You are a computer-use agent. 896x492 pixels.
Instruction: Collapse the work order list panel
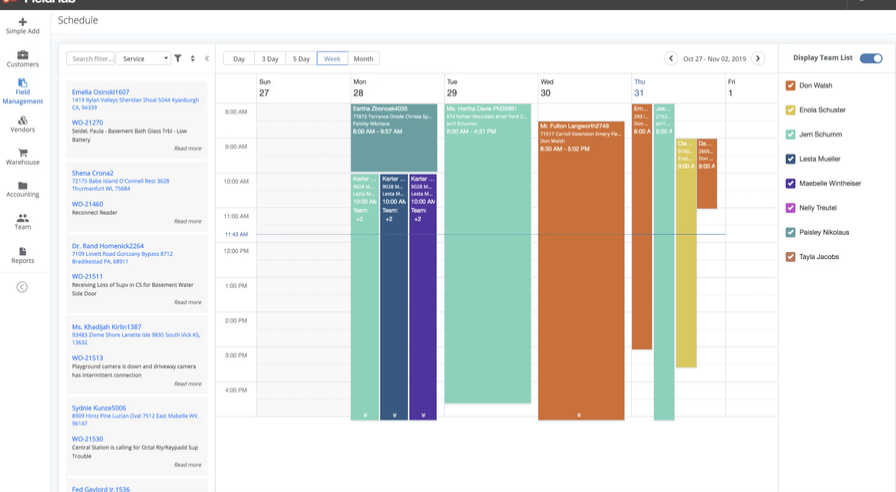point(207,58)
